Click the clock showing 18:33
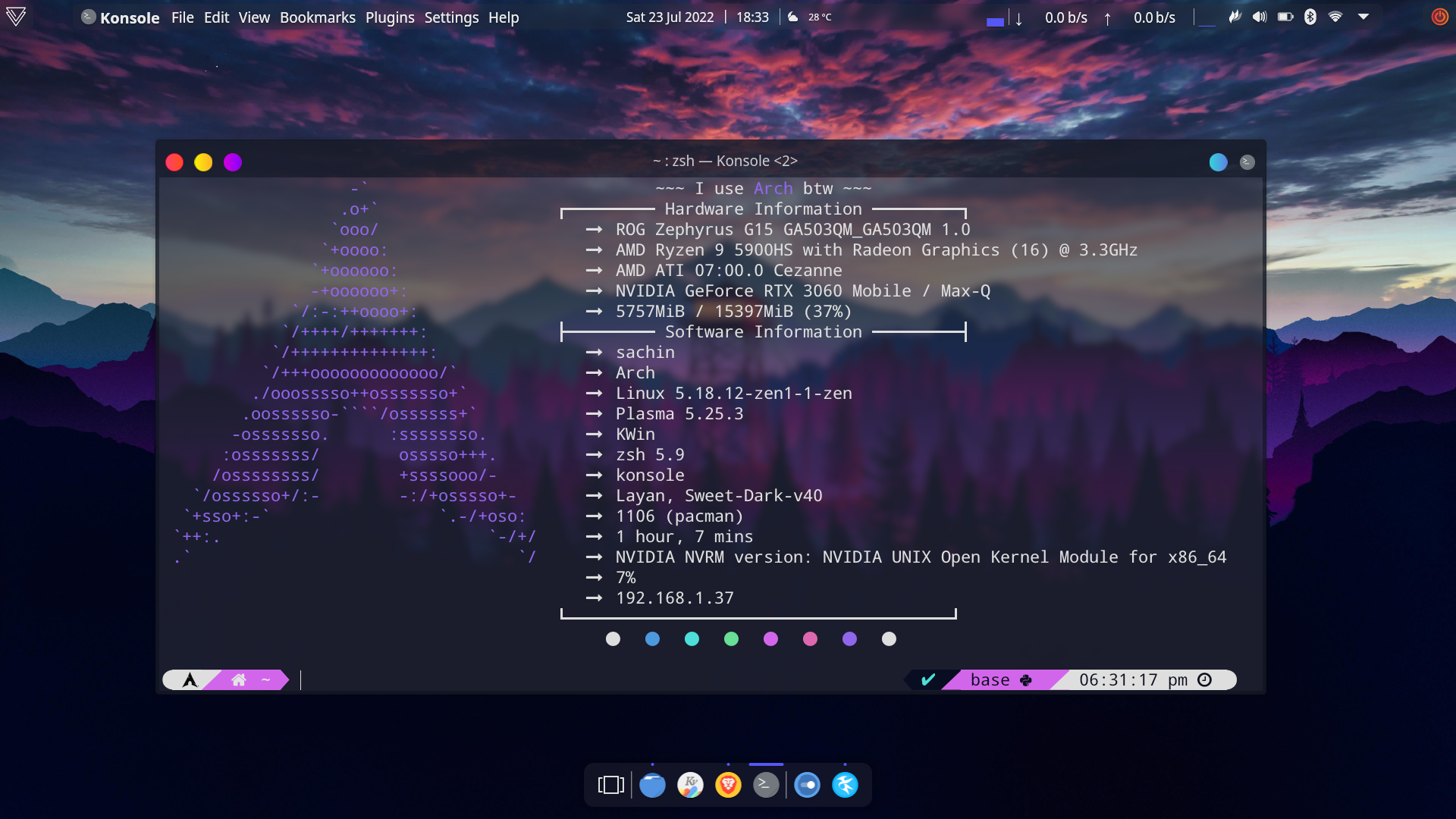The width and height of the screenshot is (1456, 819). 752,17
